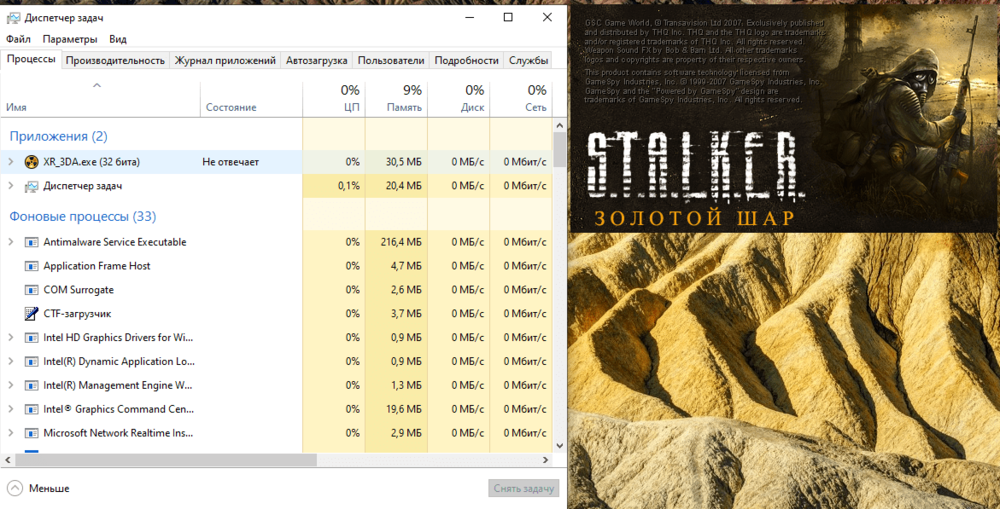Select the Приложения (2) group header
Viewport: 1000px width, 509px height.
pos(58,136)
